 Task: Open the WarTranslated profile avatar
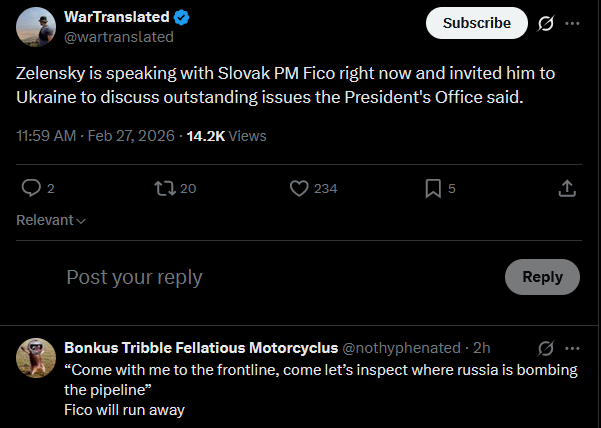tap(35, 27)
